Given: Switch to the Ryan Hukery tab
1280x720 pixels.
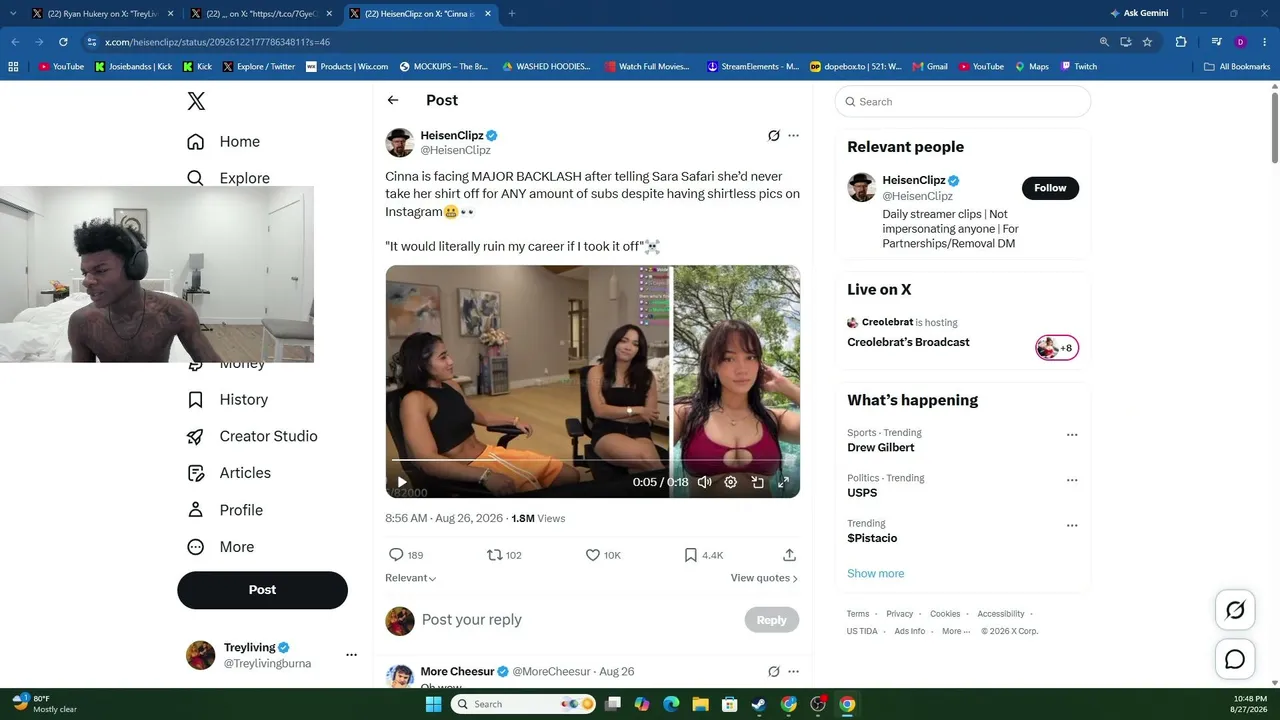Looking at the screenshot, I should coord(100,14).
